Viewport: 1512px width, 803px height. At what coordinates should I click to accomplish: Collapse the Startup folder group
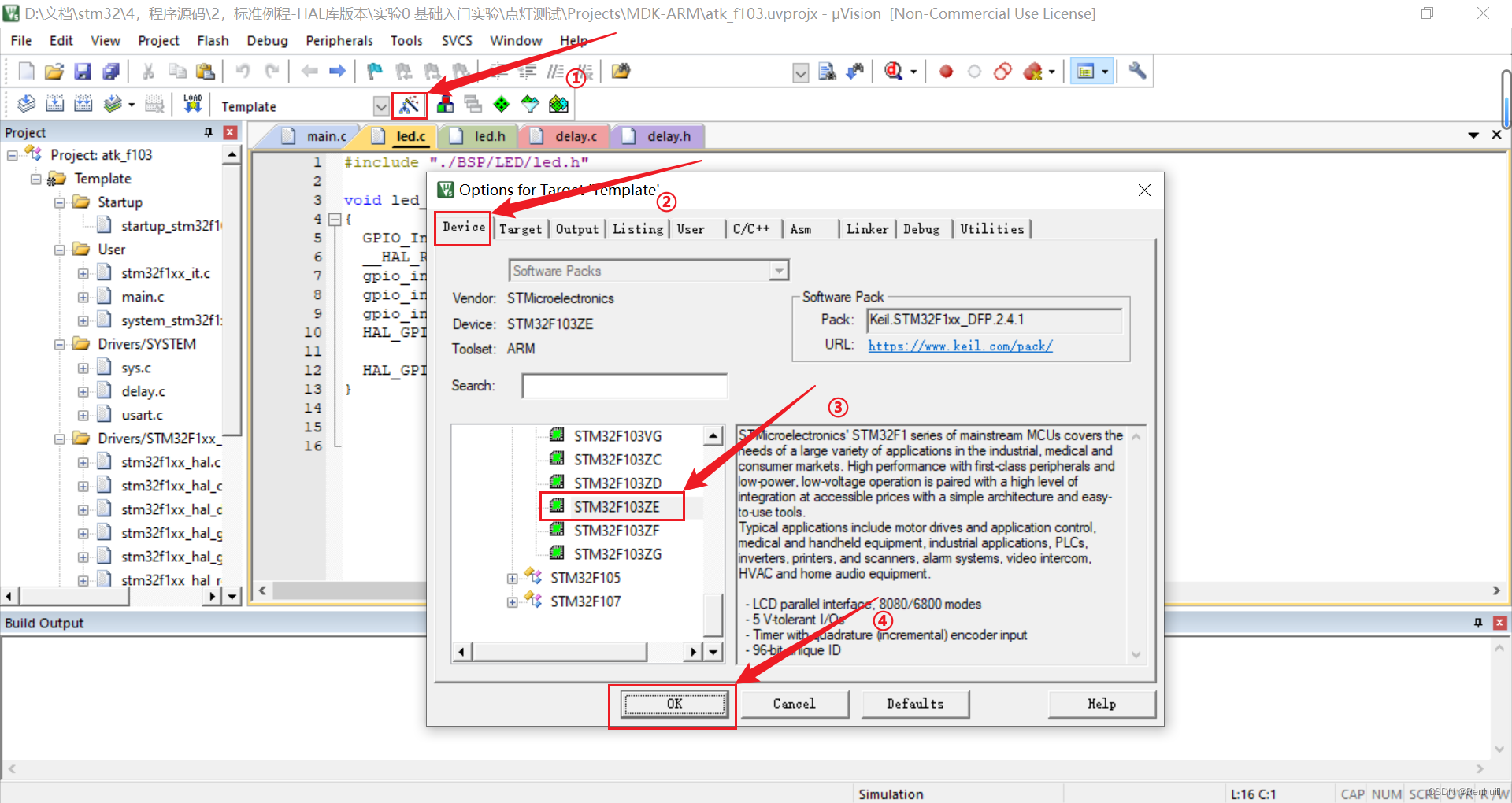(59, 202)
